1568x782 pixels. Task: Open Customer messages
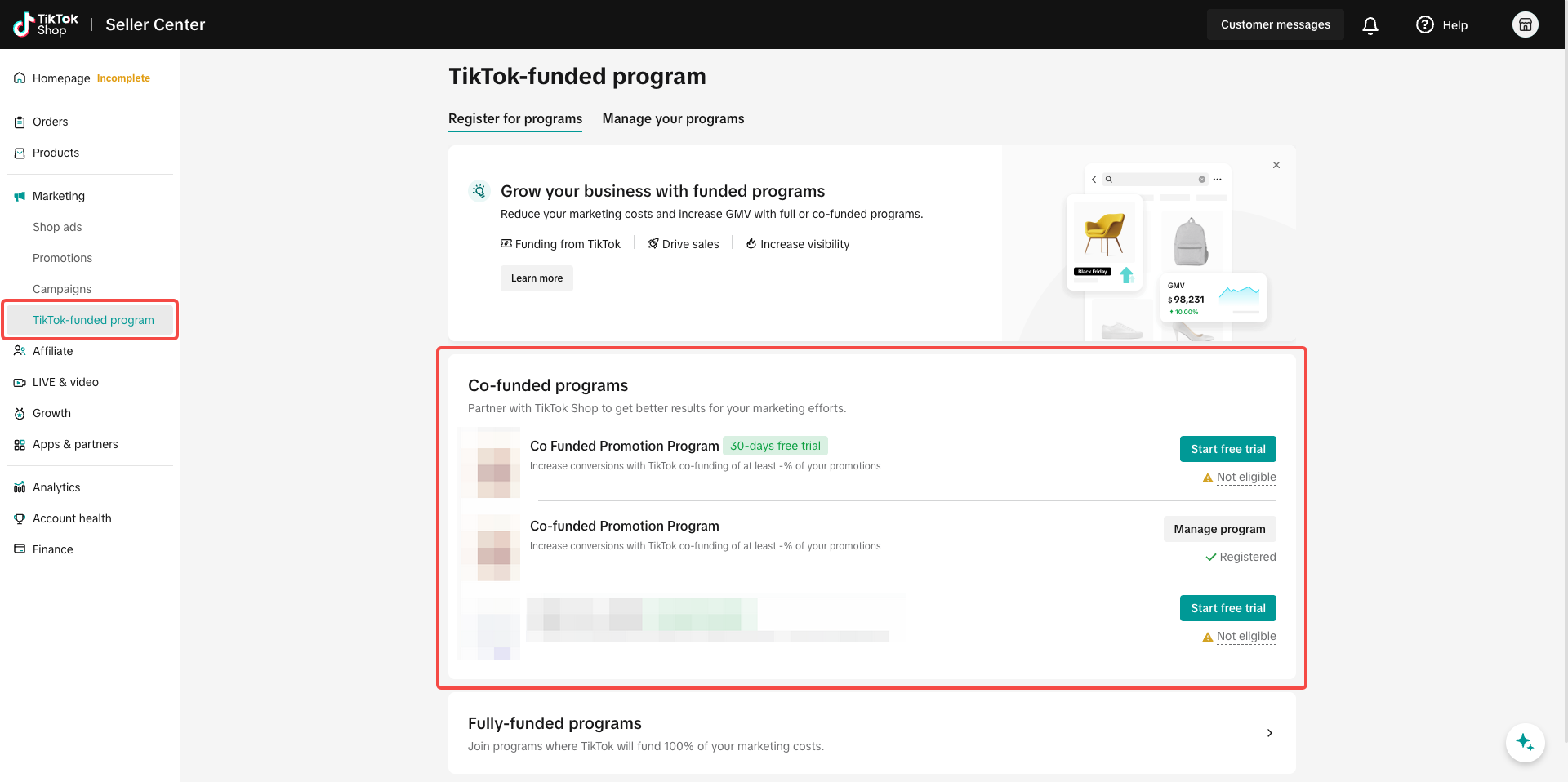tap(1275, 24)
